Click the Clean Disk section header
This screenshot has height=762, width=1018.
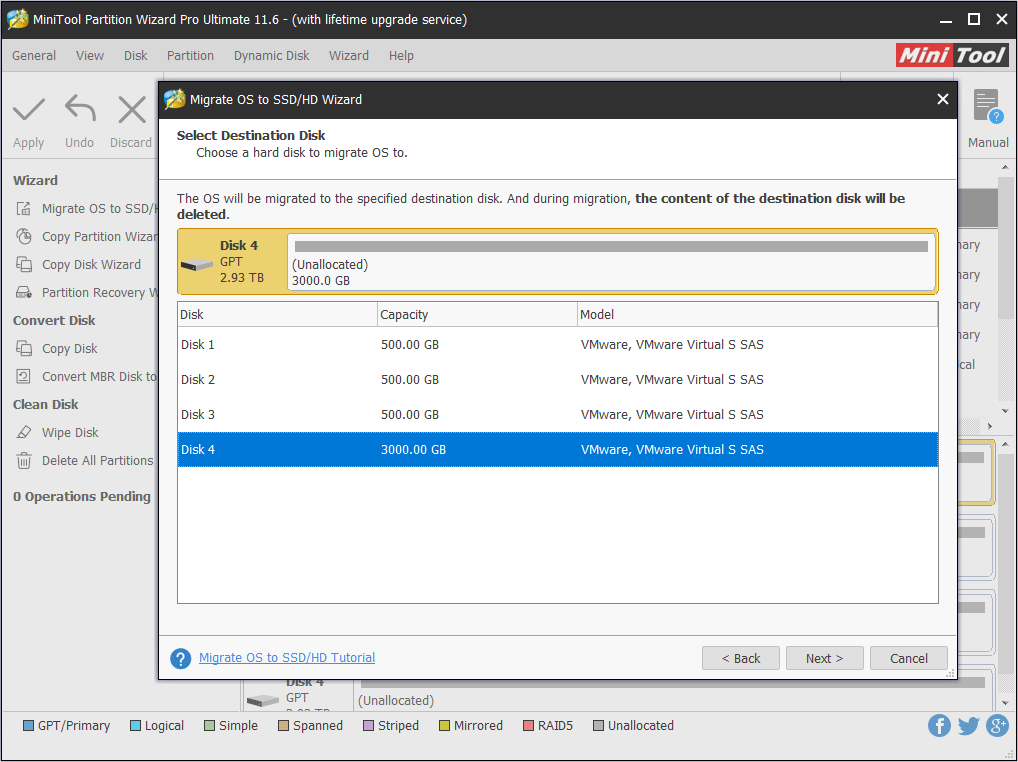[x=45, y=404]
